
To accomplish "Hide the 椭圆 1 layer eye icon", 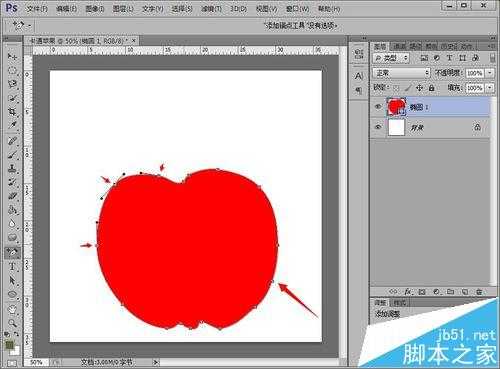I will pos(378,107).
